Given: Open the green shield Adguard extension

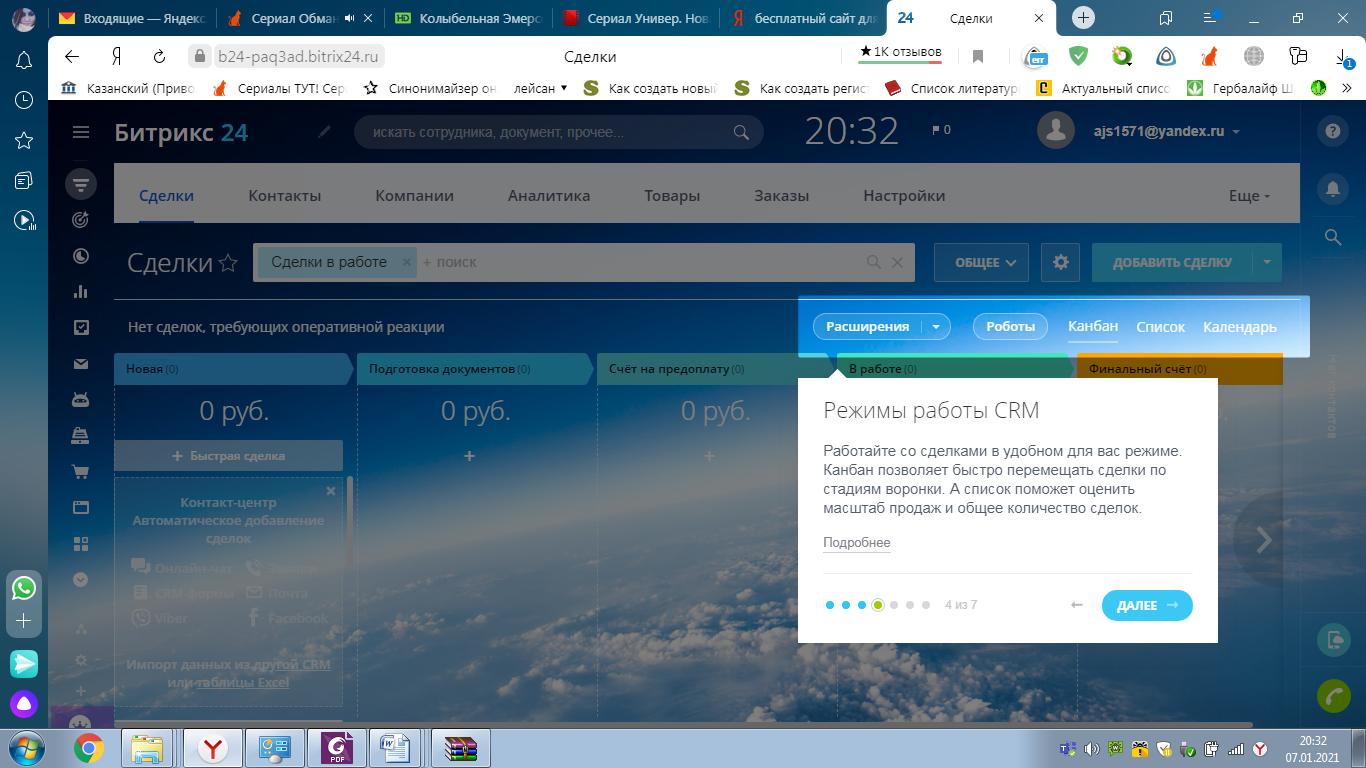Looking at the screenshot, I should tap(1078, 56).
